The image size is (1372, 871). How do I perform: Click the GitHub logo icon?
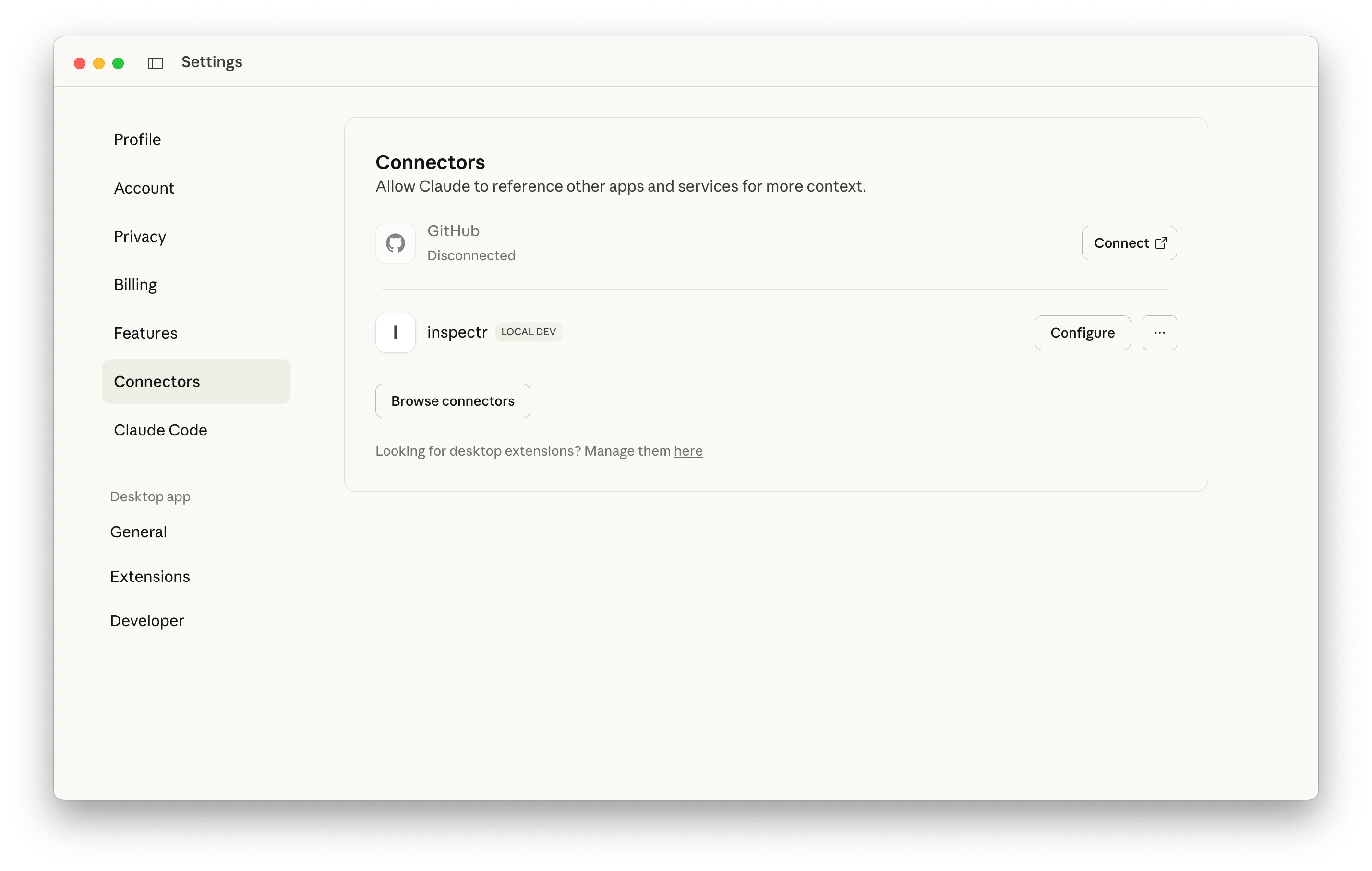(396, 243)
